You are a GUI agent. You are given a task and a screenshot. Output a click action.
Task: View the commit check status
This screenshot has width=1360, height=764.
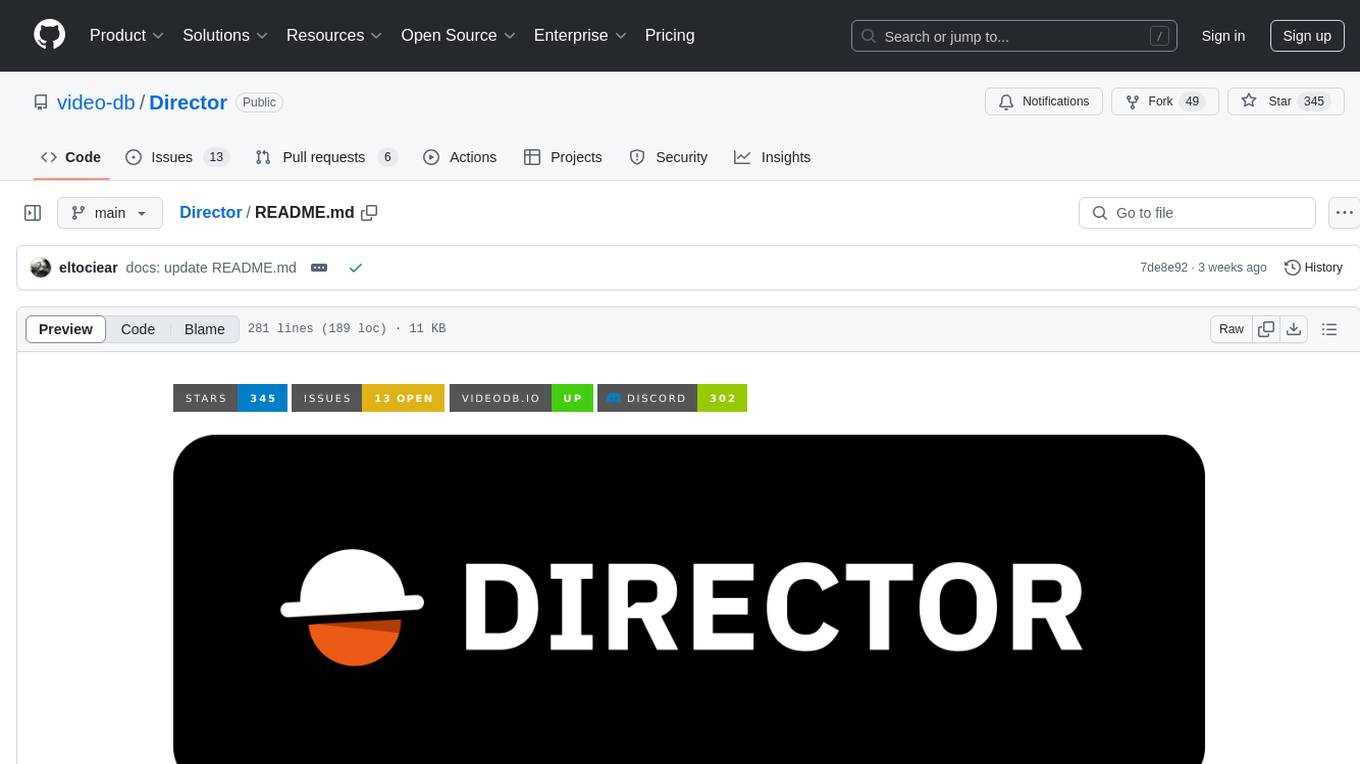point(355,268)
